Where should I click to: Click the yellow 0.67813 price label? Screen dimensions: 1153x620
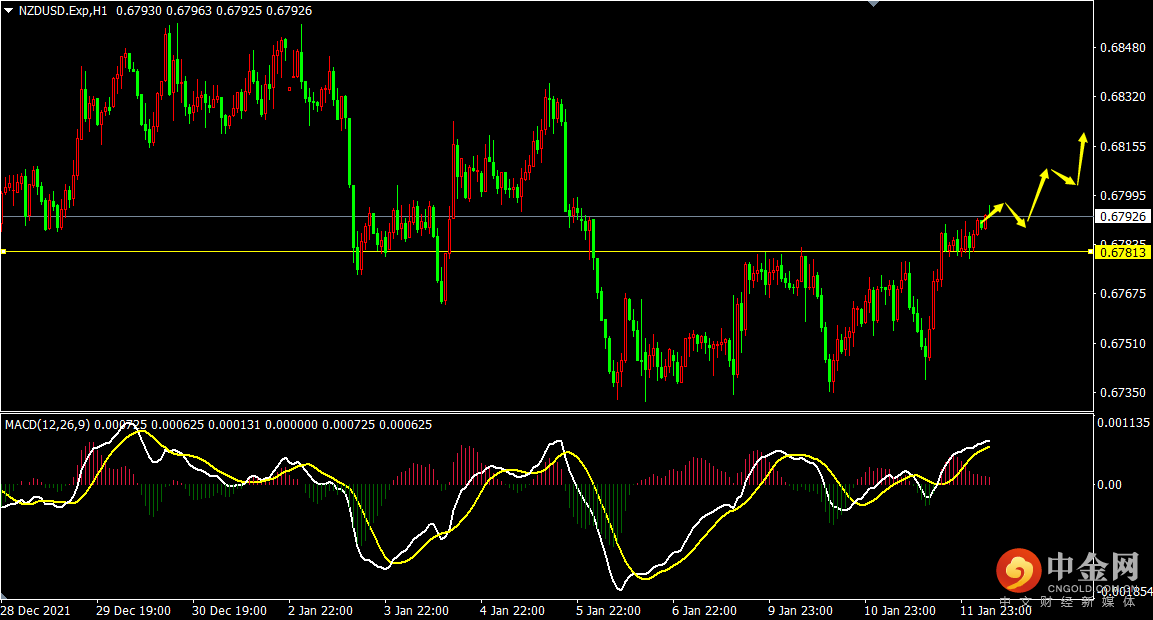point(1123,253)
